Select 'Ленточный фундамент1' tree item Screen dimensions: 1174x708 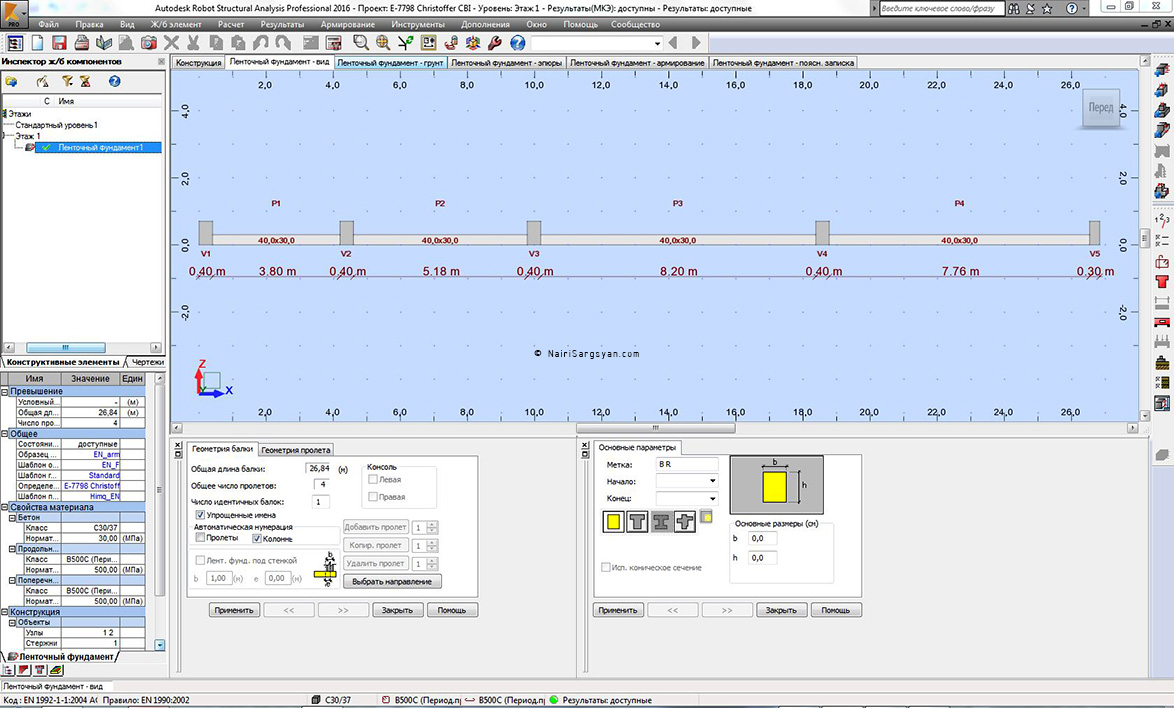[x=100, y=147]
